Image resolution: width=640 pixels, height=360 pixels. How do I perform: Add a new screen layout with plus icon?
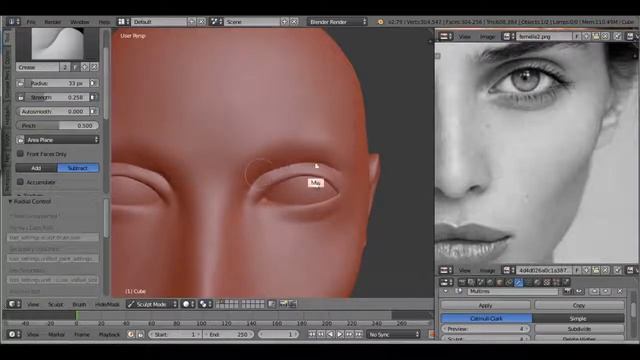(192, 22)
